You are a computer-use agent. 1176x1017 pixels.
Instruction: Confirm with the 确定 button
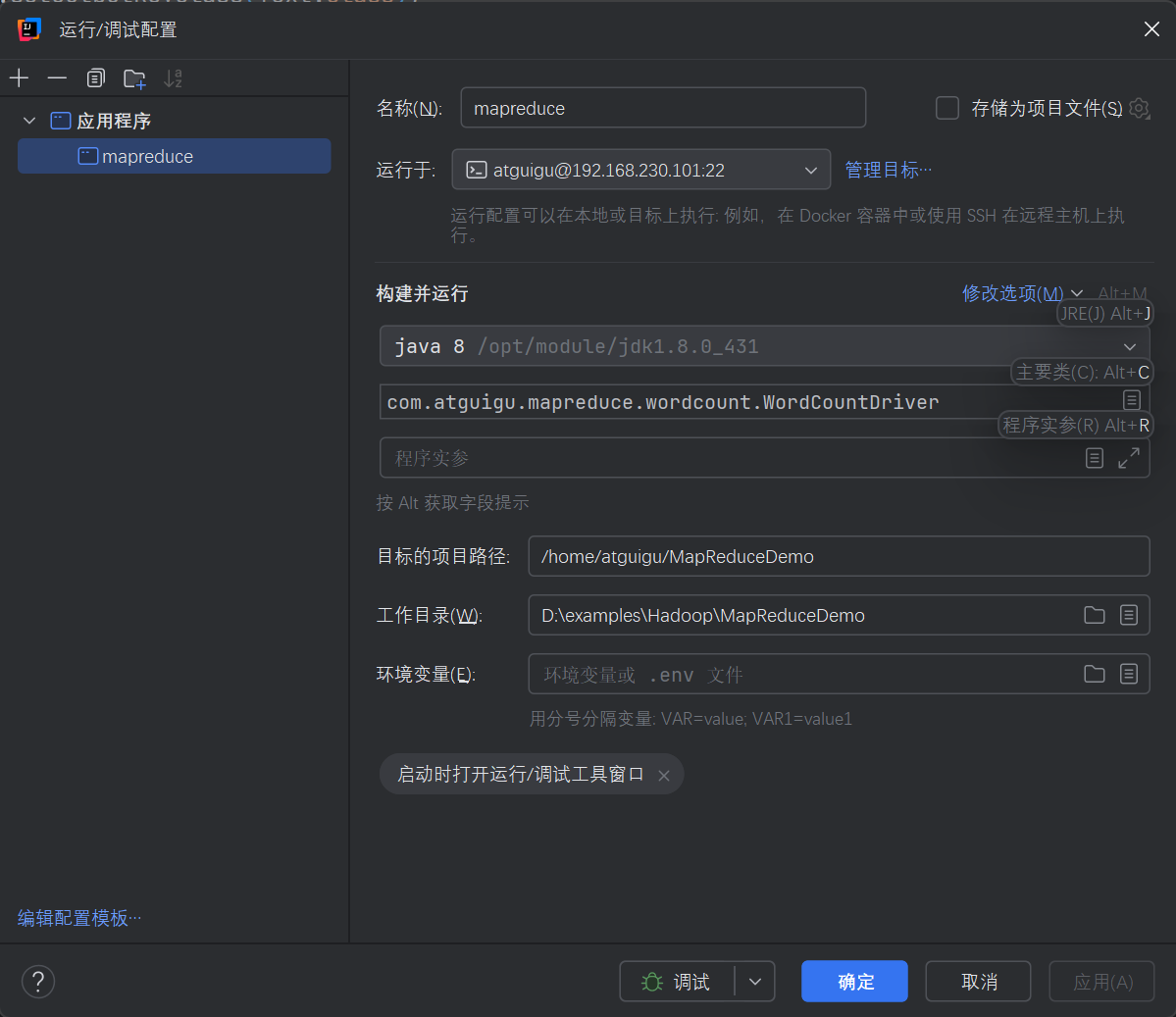(855, 981)
